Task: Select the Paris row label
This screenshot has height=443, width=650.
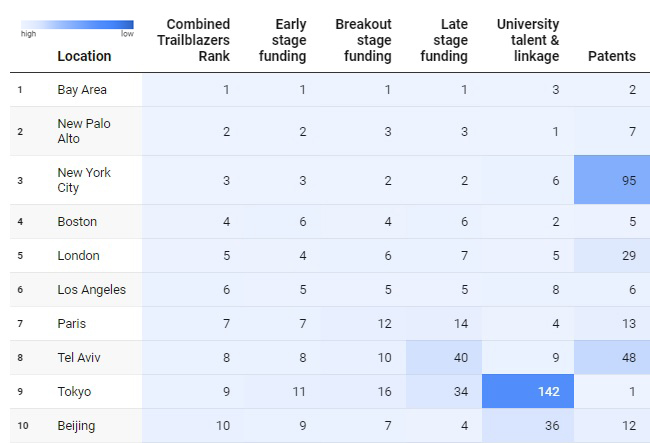Action: (x=72, y=324)
